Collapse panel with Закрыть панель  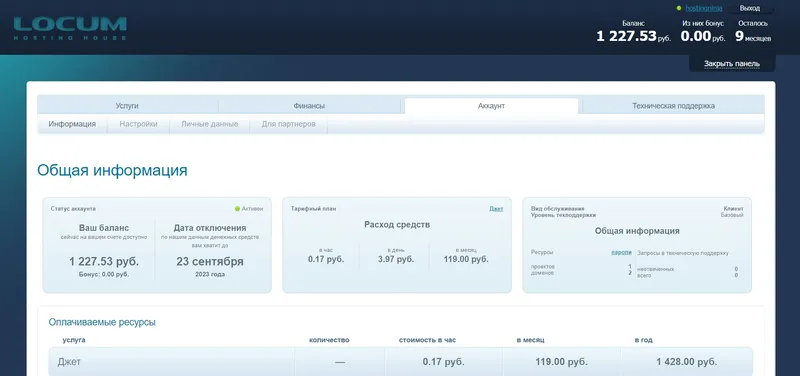point(732,64)
